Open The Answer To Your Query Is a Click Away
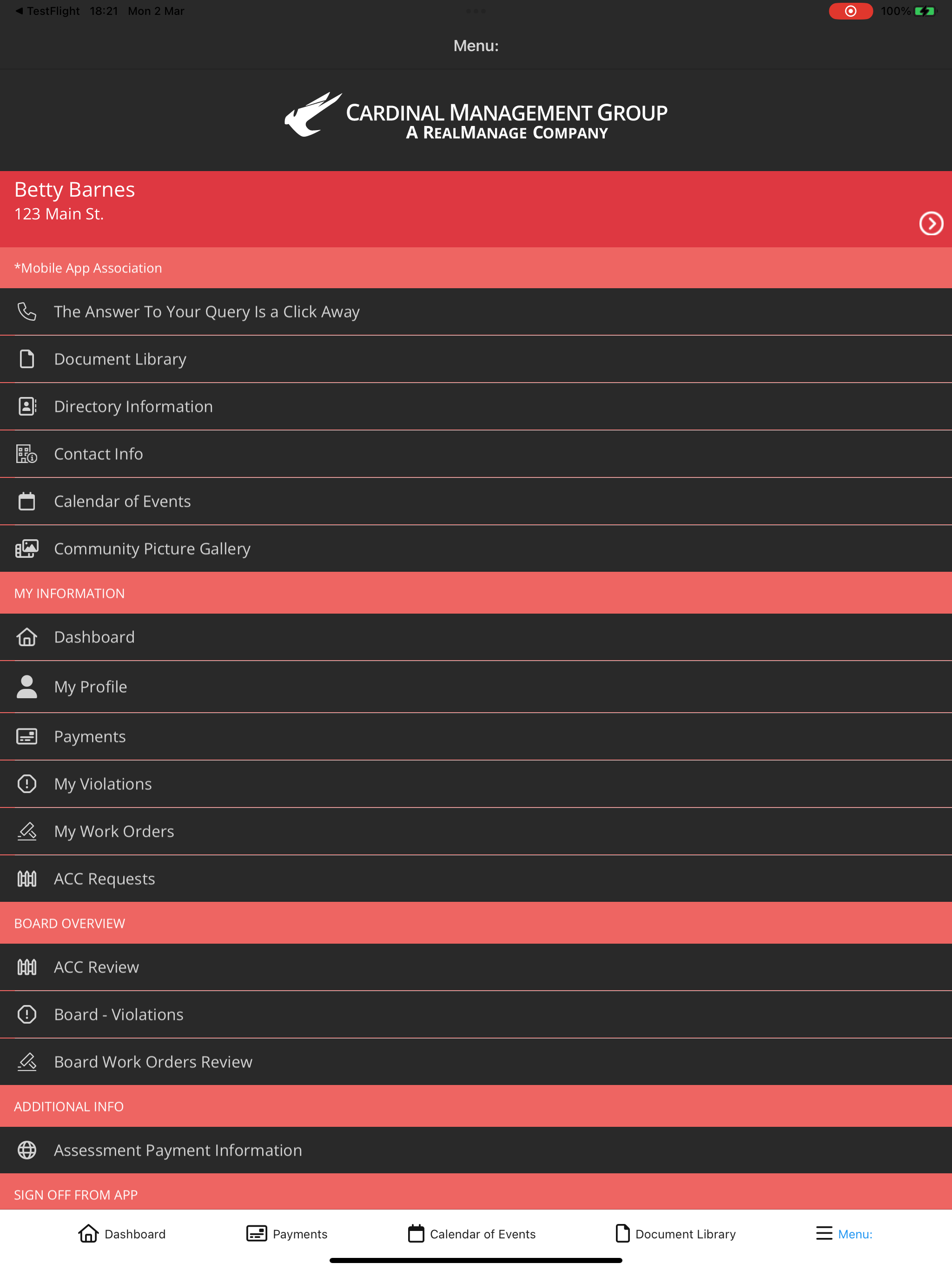Viewport: 952px width, 1270px height. pos(476,312)
